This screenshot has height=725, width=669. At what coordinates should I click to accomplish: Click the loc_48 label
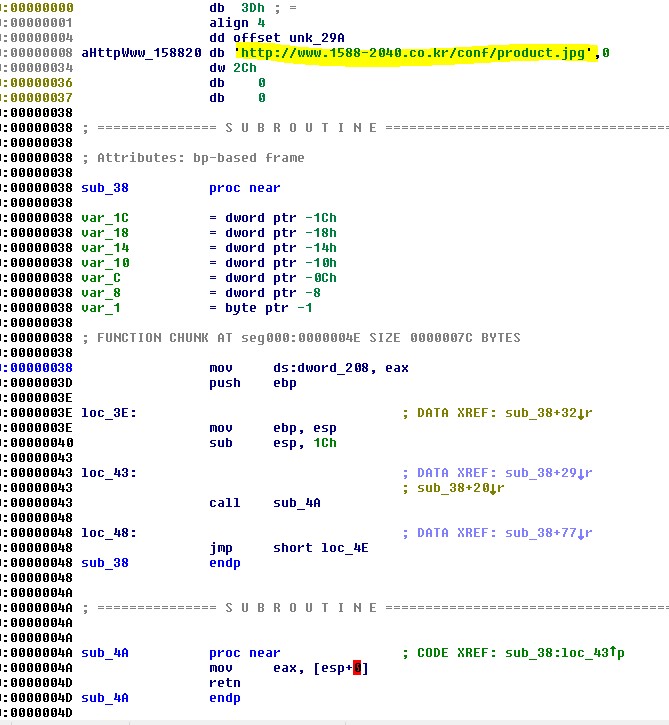coord(109,533)
